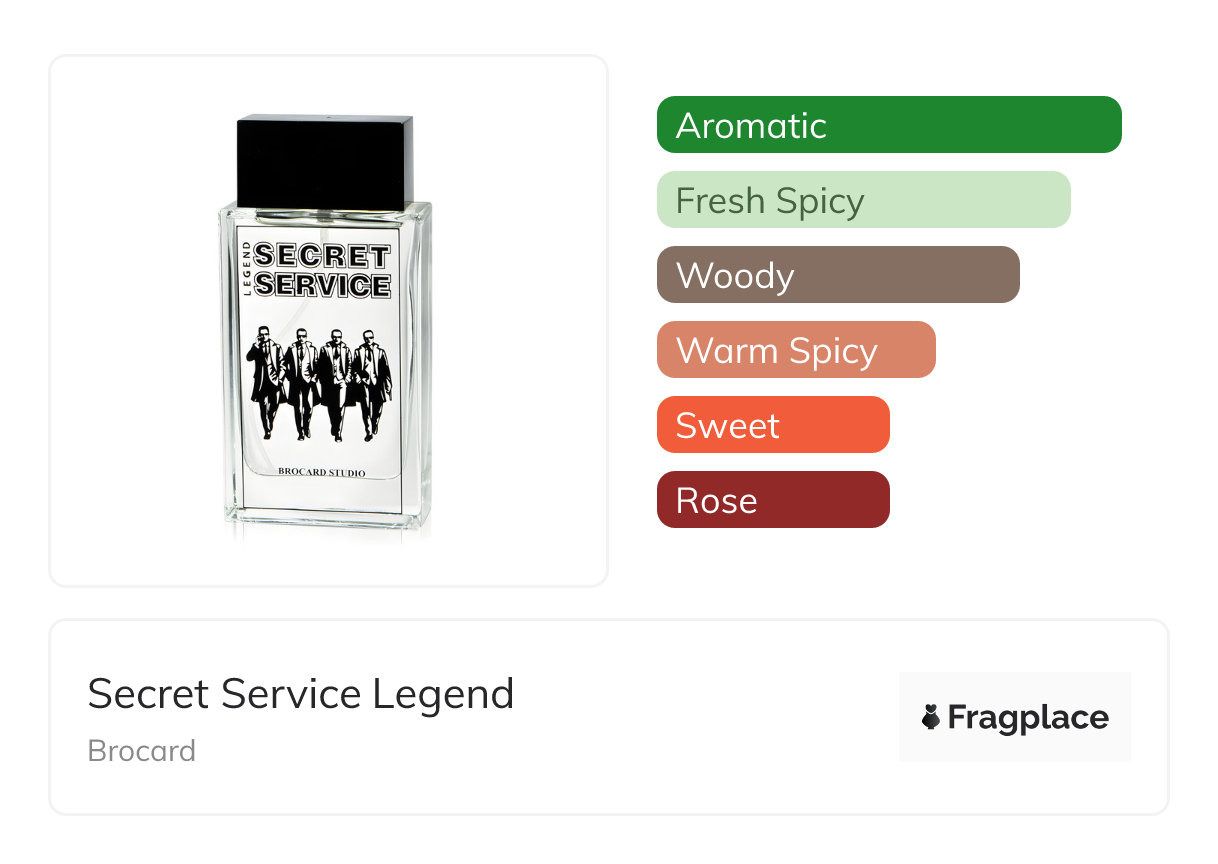This screenshot has width=1218, height=864.
Task: Select the light green Fresh Spicy bar
Action: click(x=863, y=200)
